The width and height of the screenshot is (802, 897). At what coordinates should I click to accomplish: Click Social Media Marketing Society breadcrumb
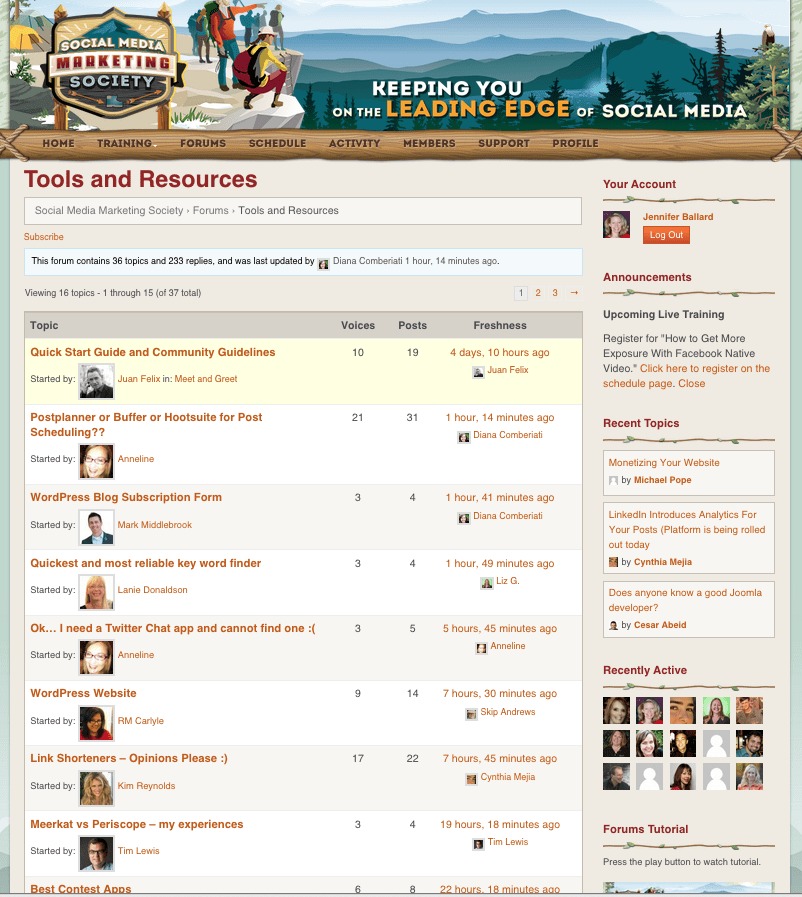tap(109, 211)
